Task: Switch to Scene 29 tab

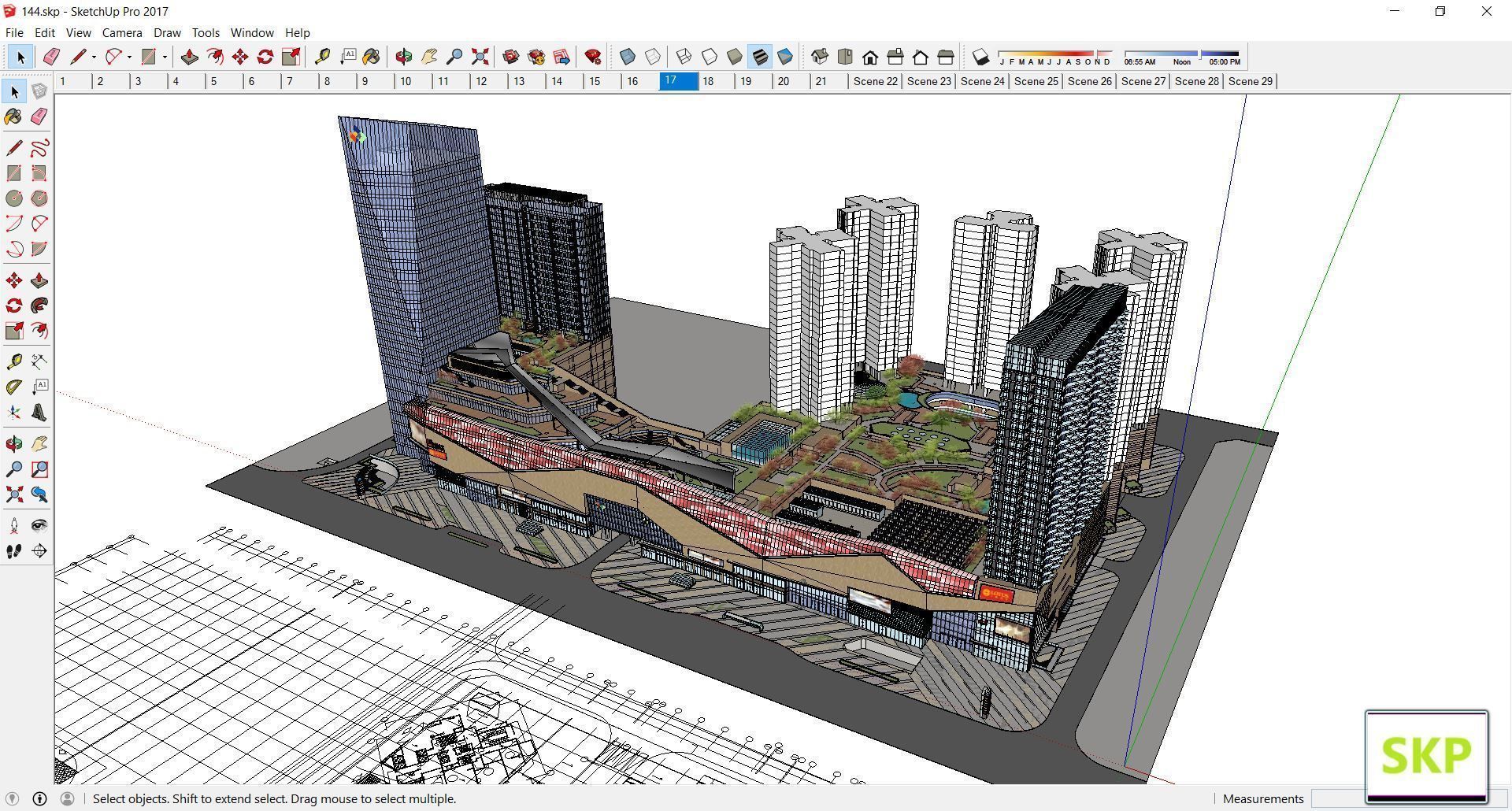Action: pos(1250,81)
